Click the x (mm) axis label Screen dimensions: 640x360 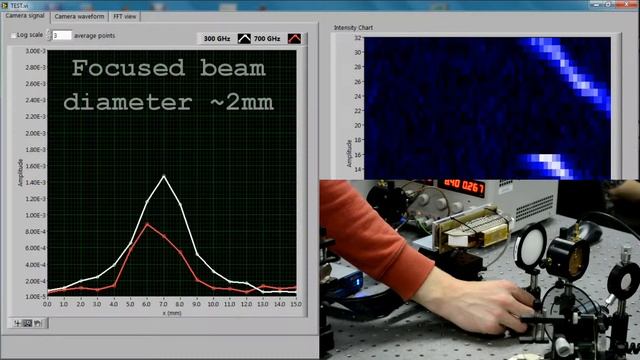[171, 313]
